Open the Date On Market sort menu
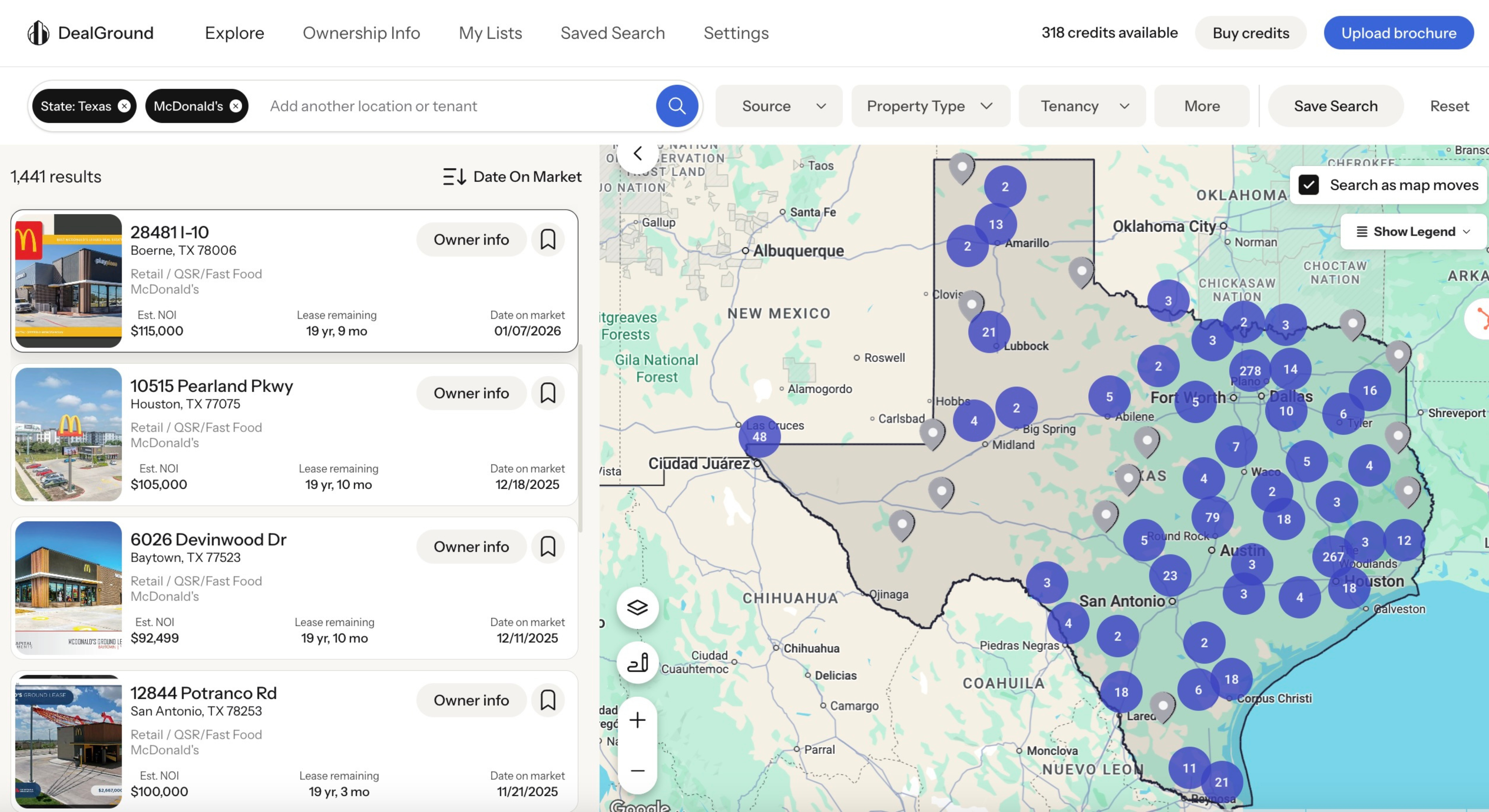This screenshot has width=1489, height=812. click(511, 176)
